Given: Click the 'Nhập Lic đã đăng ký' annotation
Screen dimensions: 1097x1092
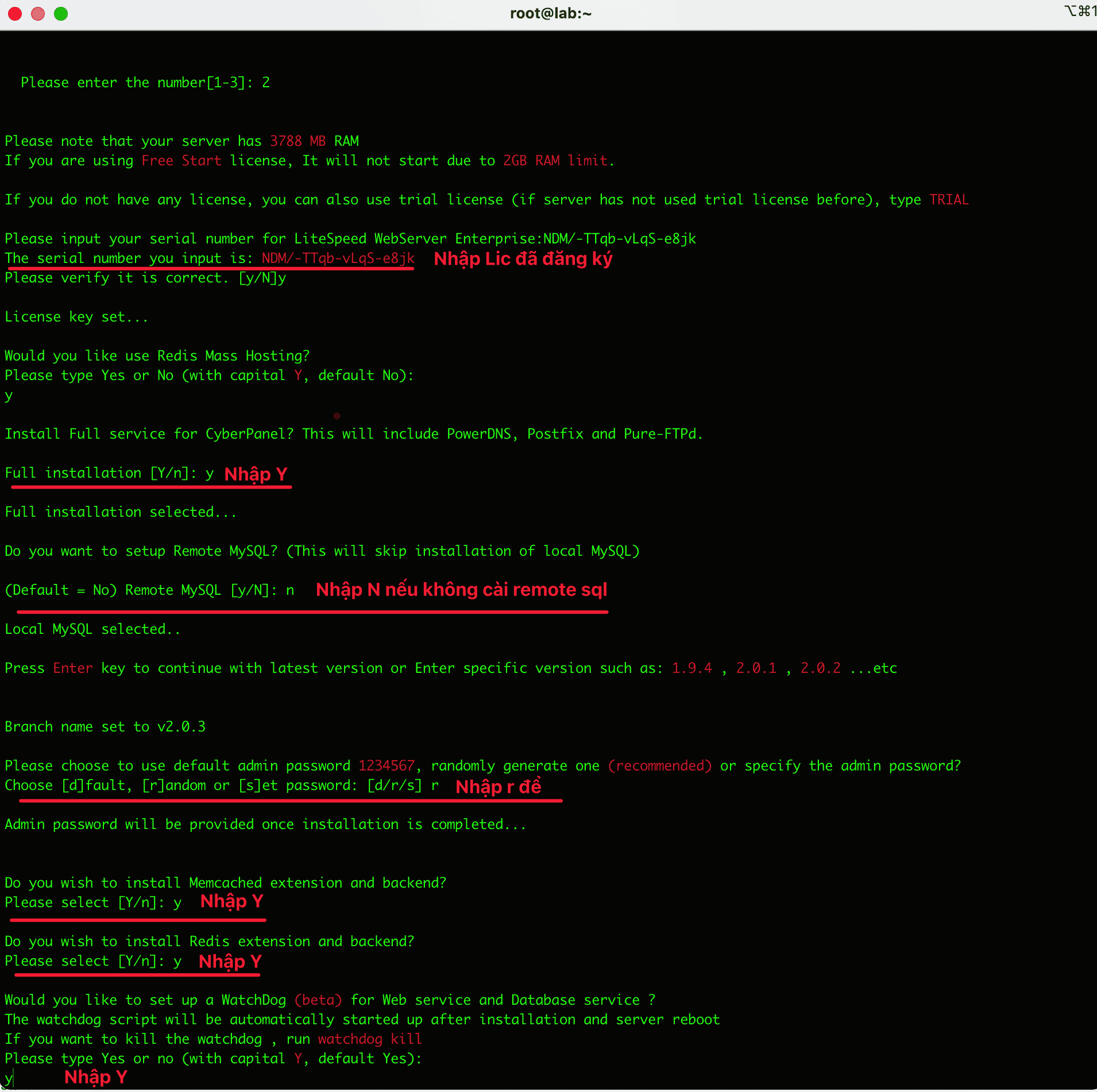Looking at the screenshot, I should pyautogui.click(x=523, y=259).
